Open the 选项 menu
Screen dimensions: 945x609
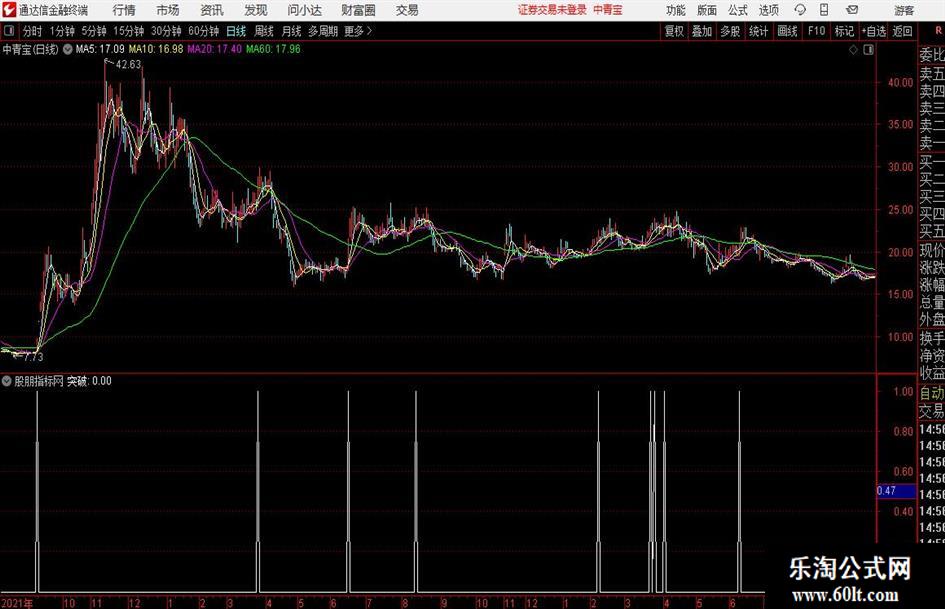(768, 10)
